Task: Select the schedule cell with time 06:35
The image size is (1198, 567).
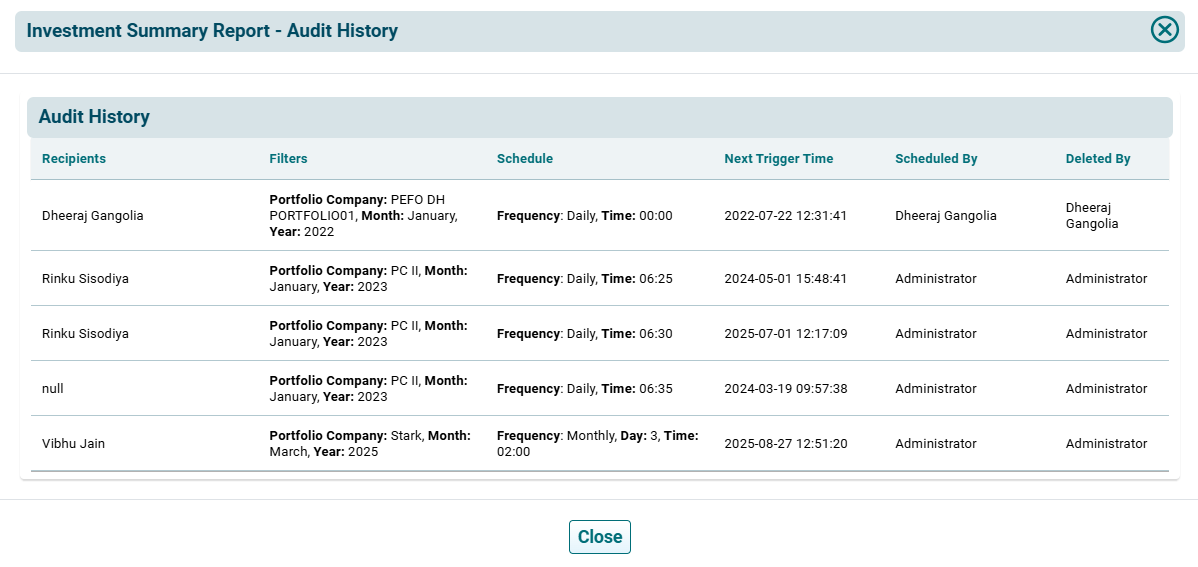Action: [584, 389]
